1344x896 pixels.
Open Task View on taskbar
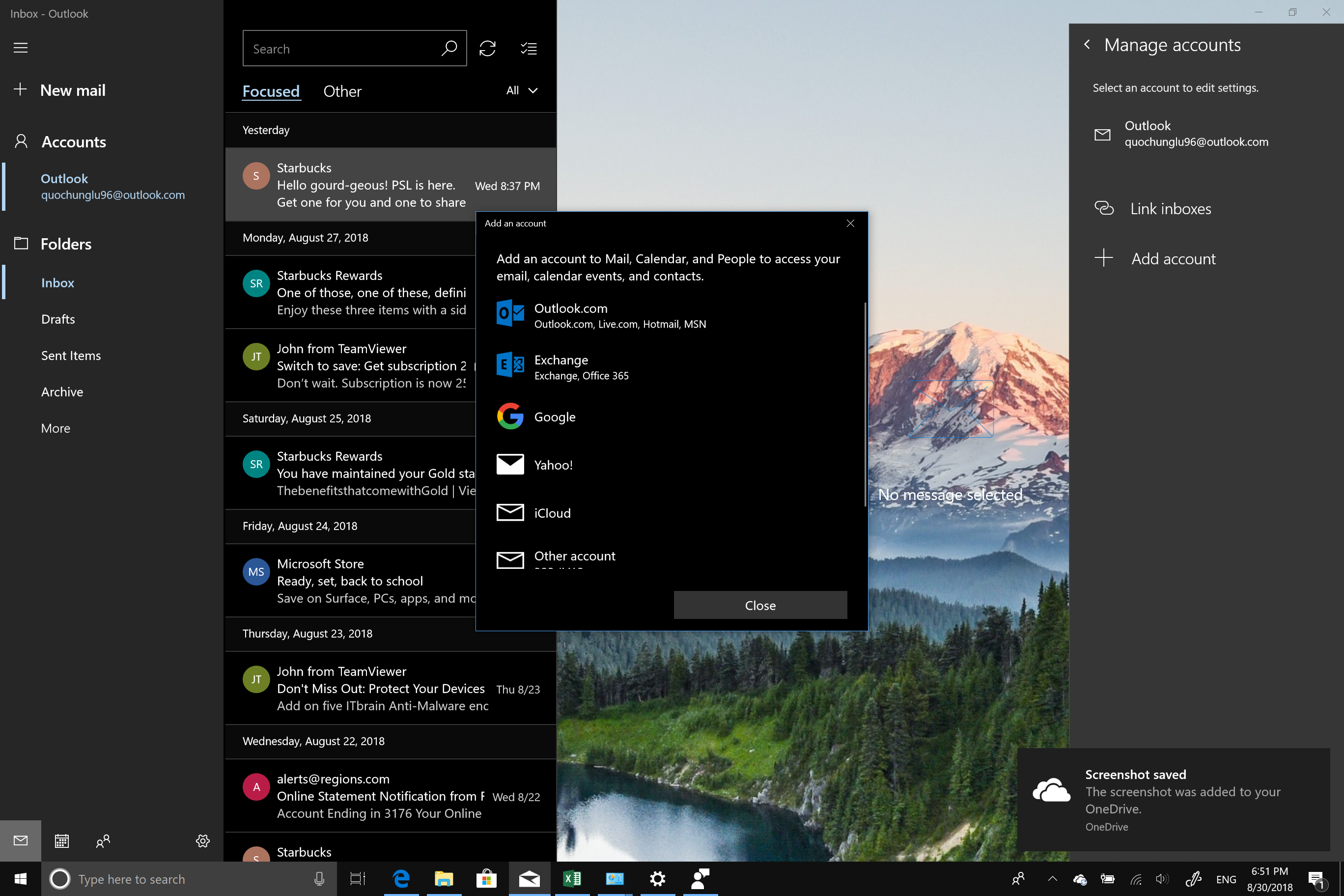(358, 879)
